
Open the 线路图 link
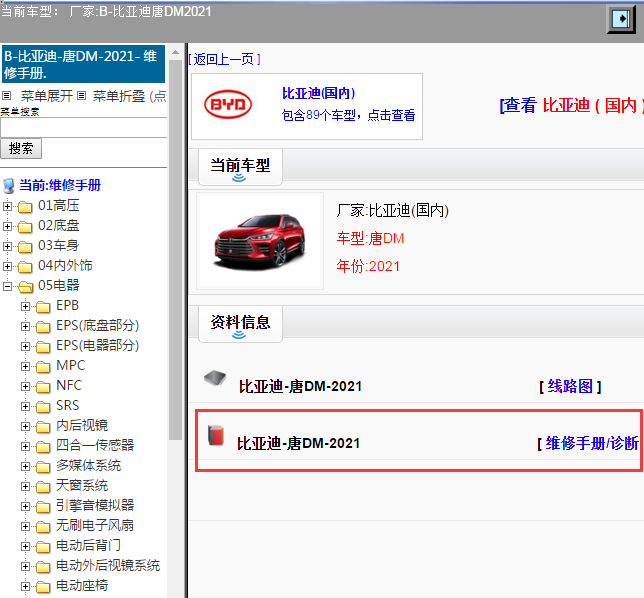(x=570, y=386)
